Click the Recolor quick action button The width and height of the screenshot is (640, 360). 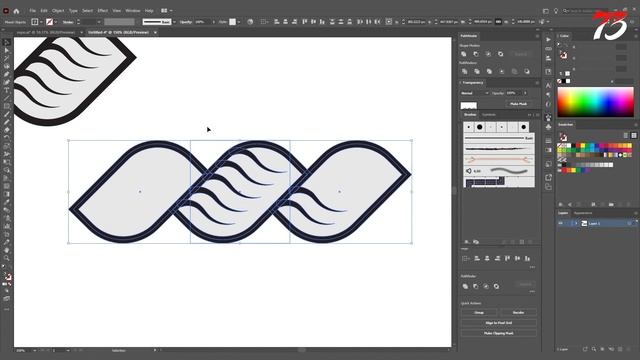coord(518,313)
